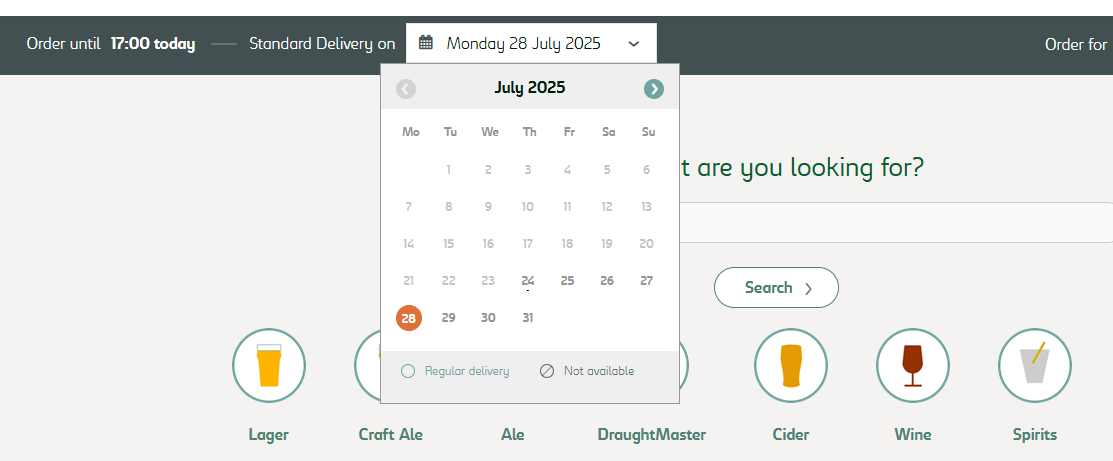The width and height of the screenshot is (1113, 461).
Task: Select the Cider glass category icon
Action: click(790, 365)
